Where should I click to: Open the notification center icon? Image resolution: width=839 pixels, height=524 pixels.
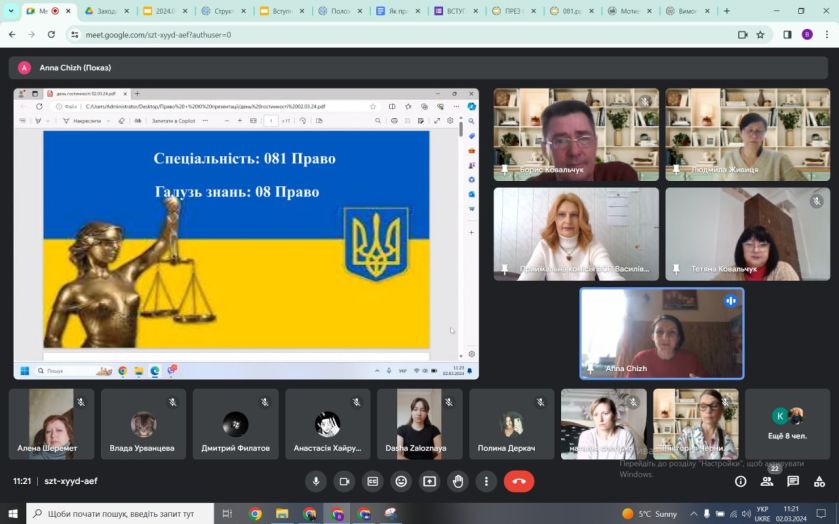pyautogui.click(x=821, y=514)
